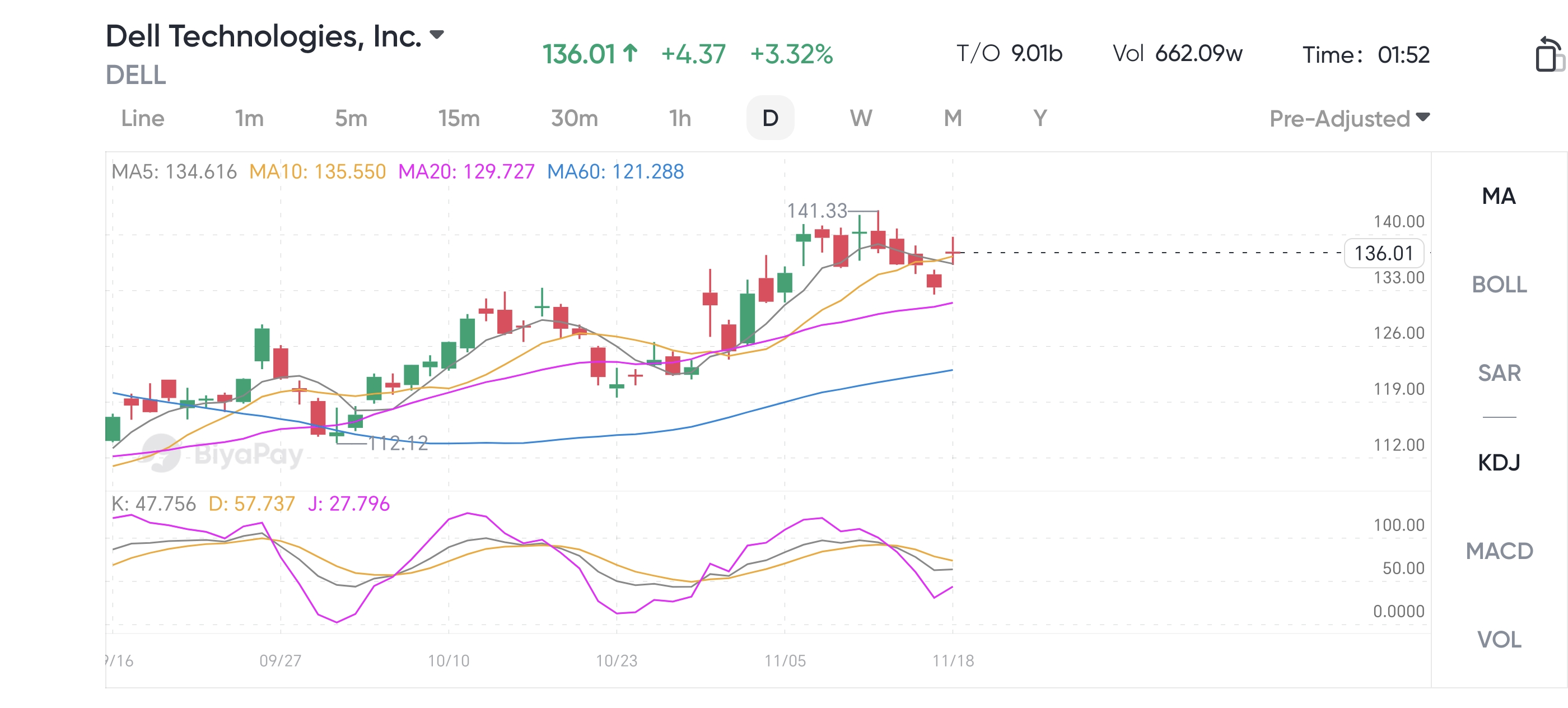Click the Time: 01:52 label
Image resolution: width=1568 pixels, height=708 pixels.
[1366, 55]
